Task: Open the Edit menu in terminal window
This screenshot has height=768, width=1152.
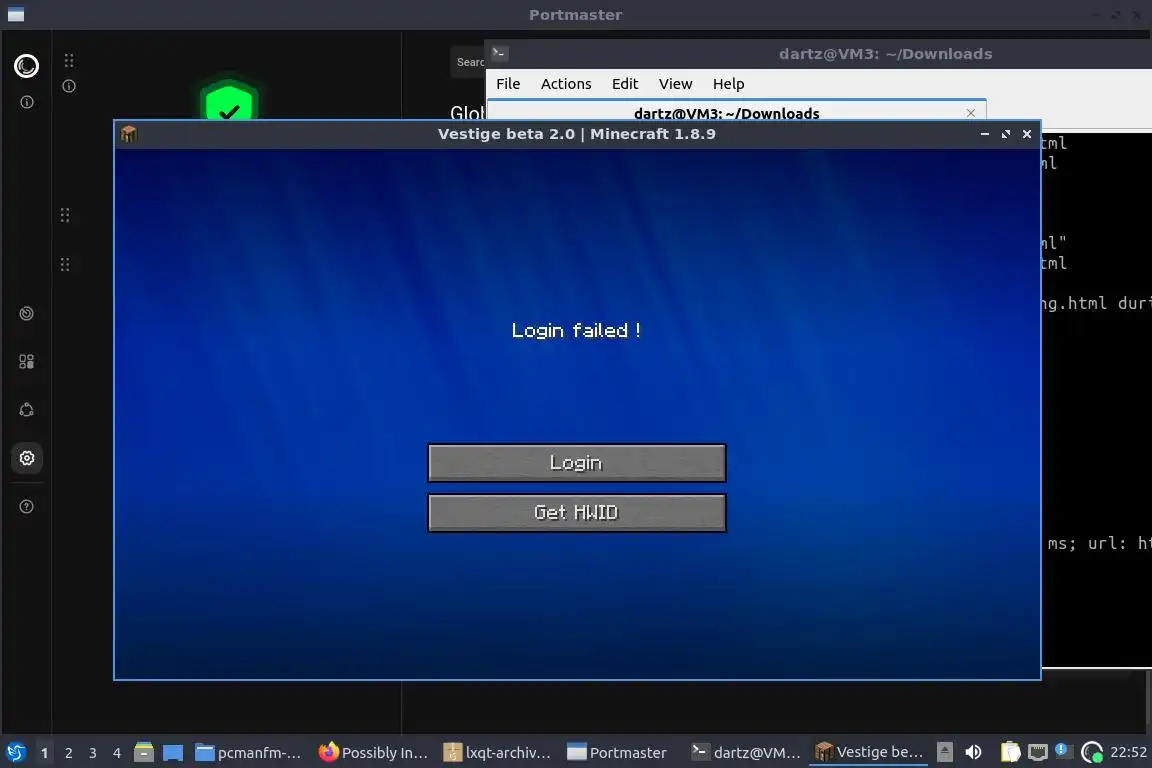Action: point(625,84)
